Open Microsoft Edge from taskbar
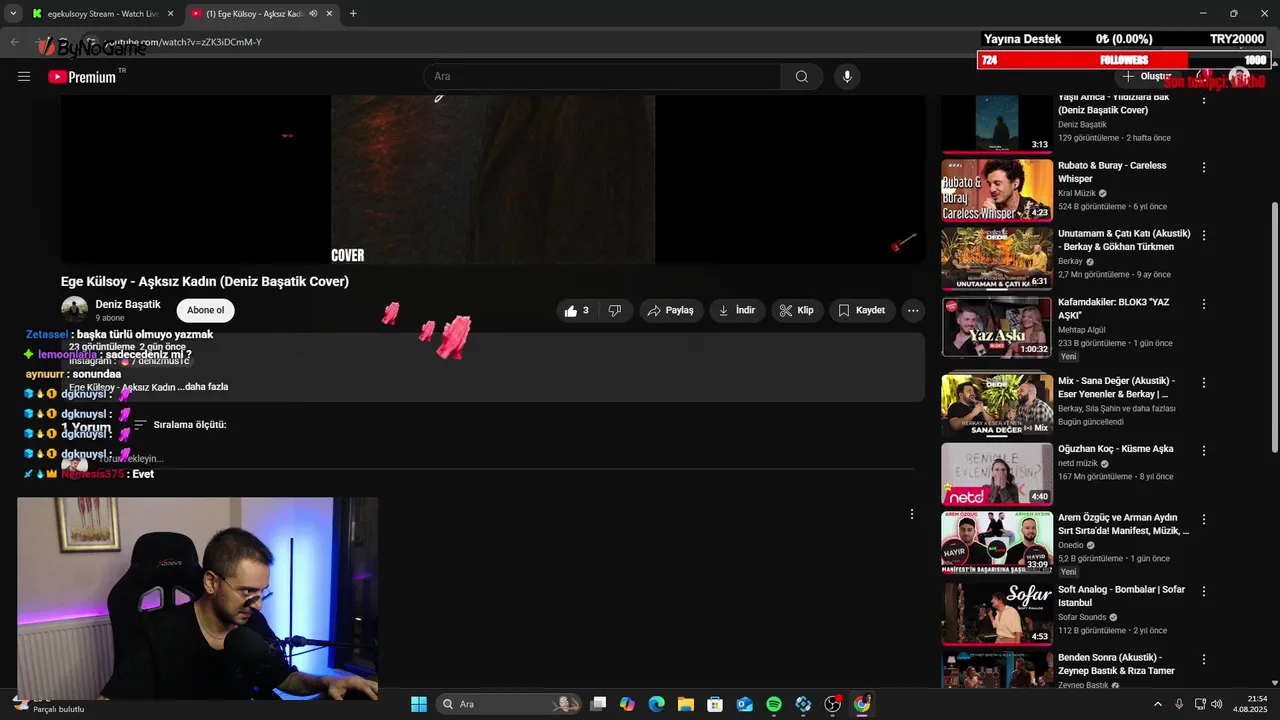1280x720 pixels. pyautogui.click(x=656, y=704)
